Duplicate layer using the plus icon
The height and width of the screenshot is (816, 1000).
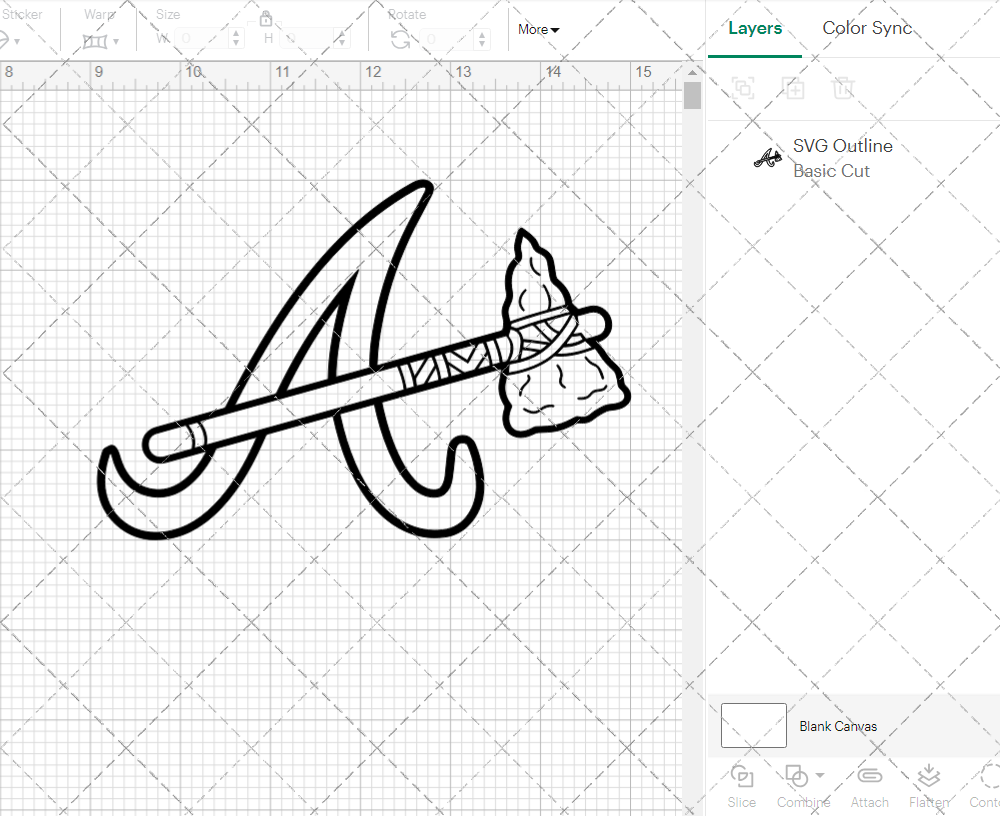794,88
